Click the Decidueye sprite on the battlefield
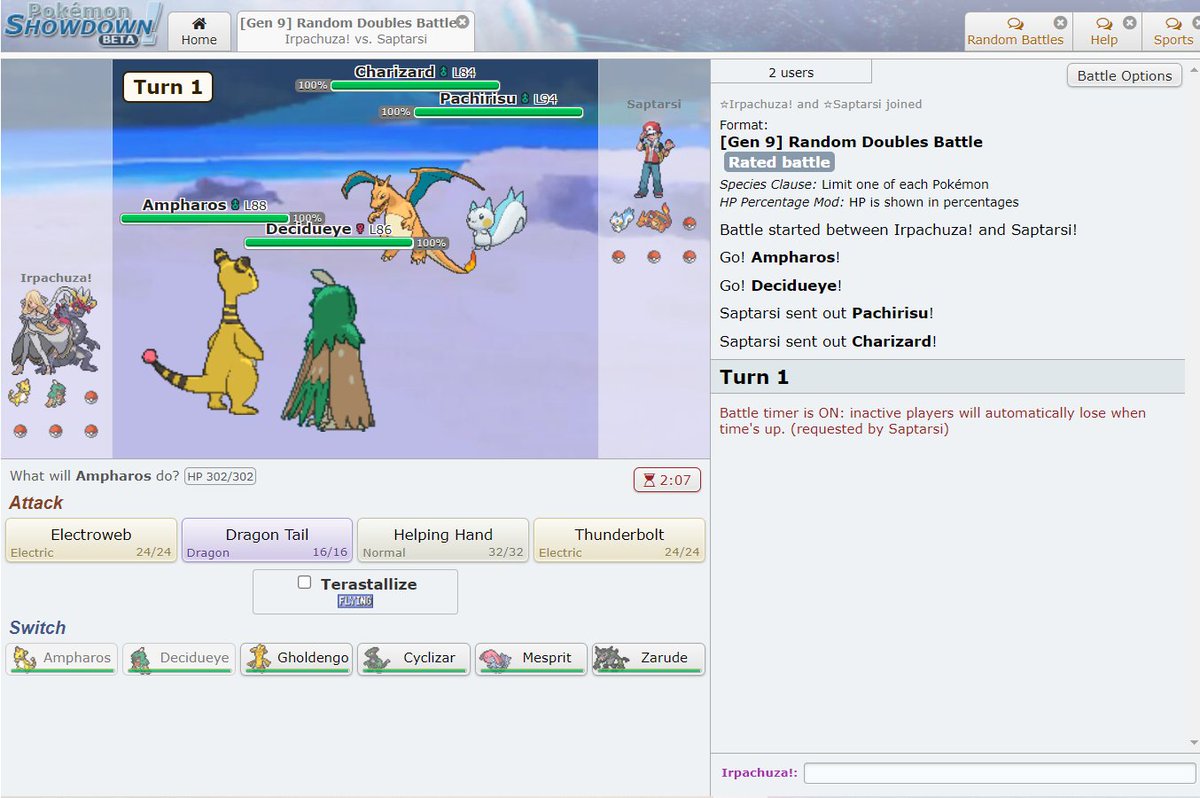This screenshot has height=798, width=1200. 327,350
